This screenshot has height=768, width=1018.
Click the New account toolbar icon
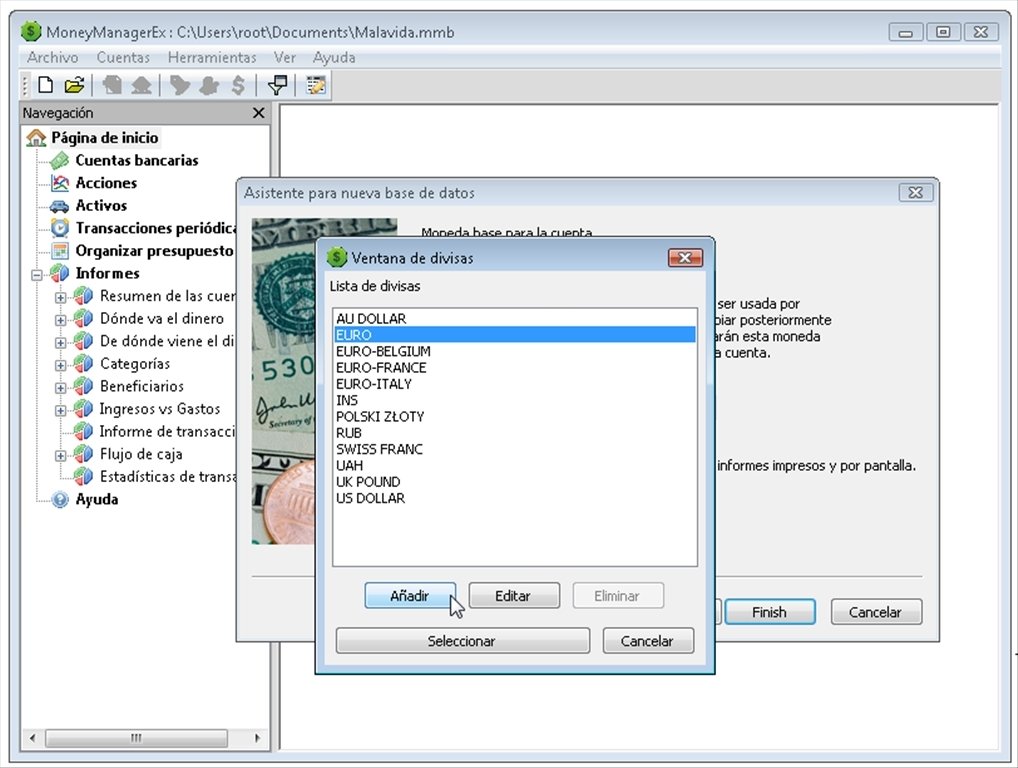[112, 85]
